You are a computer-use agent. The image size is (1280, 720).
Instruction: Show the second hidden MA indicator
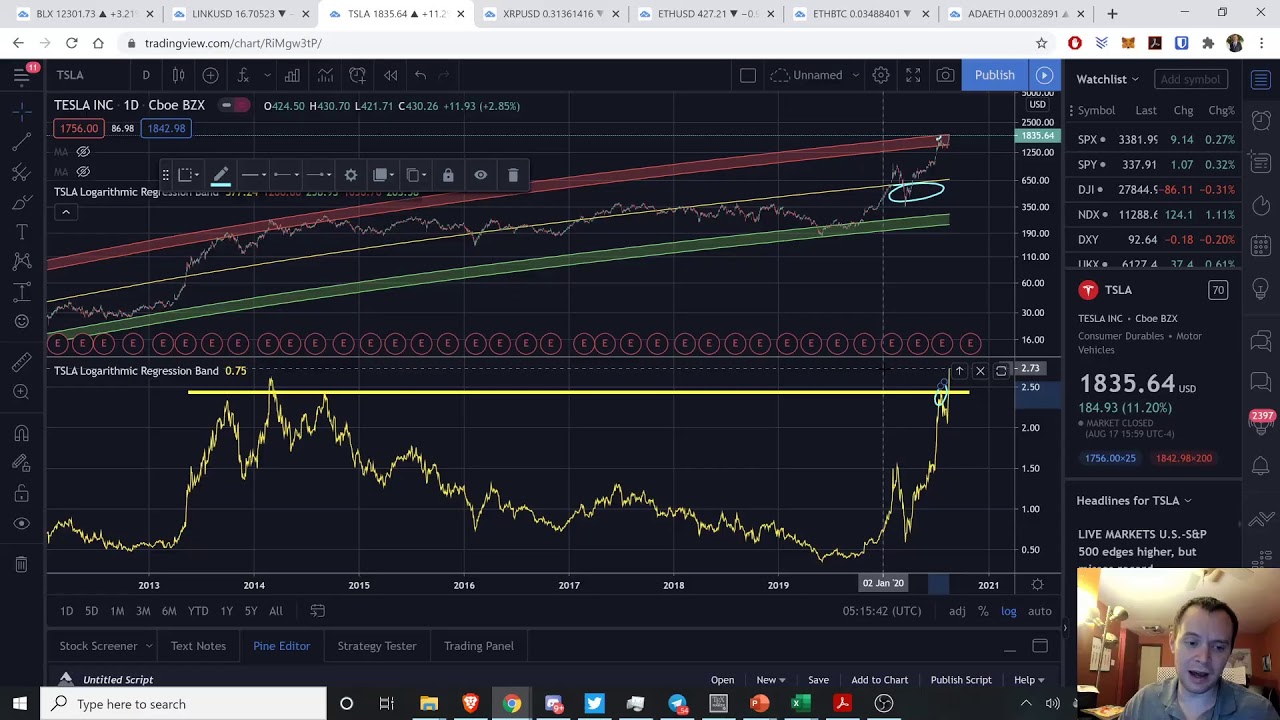(83, 171)
